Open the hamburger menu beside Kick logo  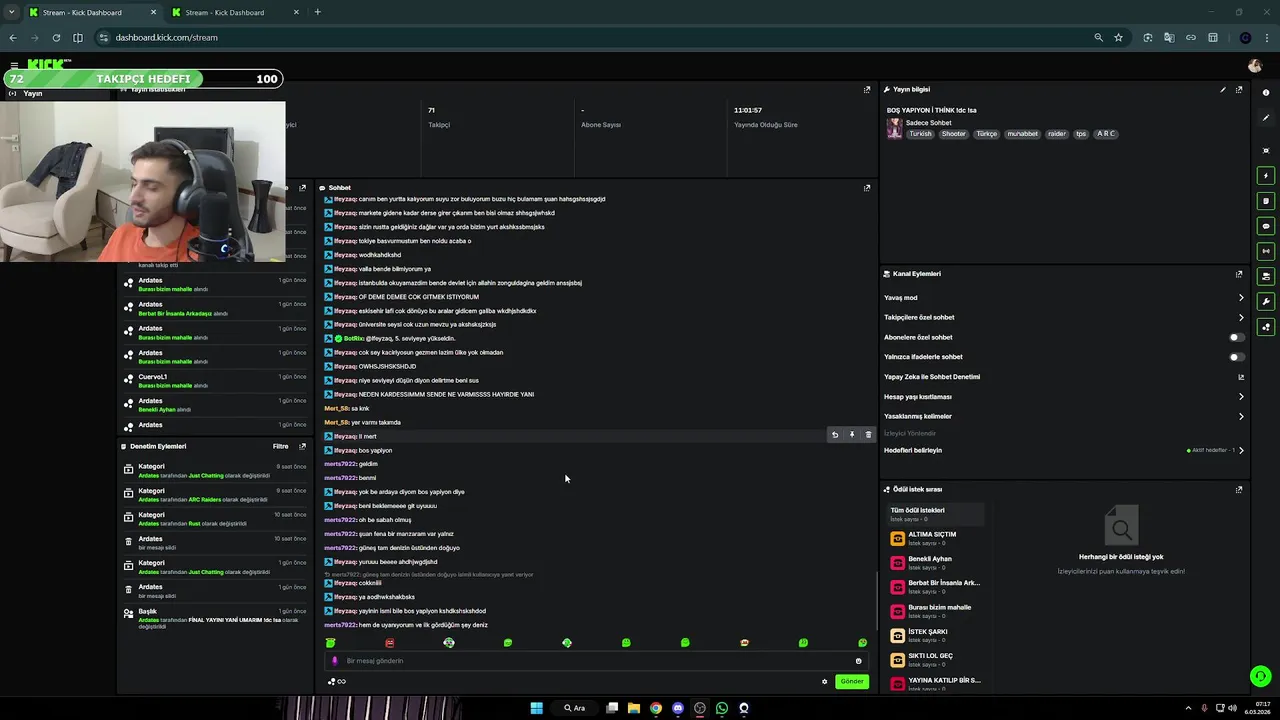click(x=14, y=66)
